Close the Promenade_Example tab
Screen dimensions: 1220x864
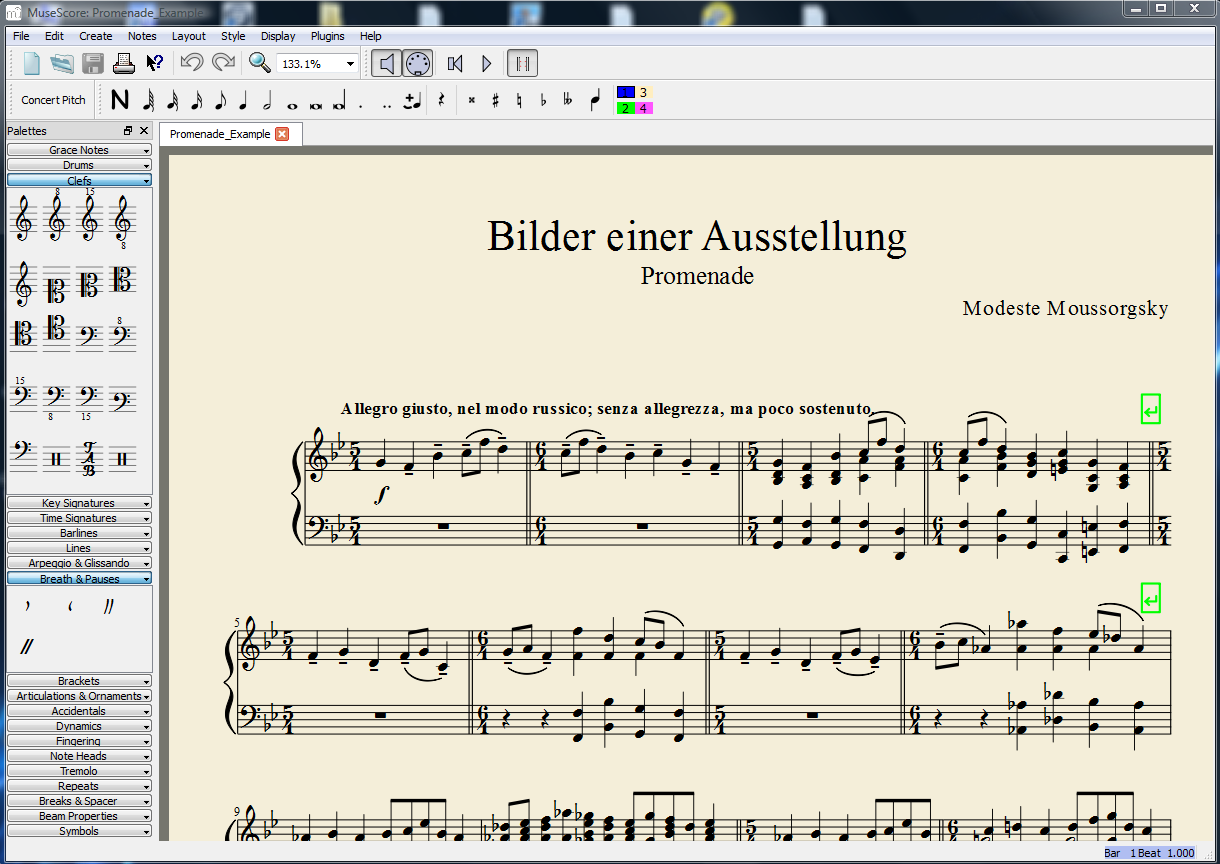coord(282,134)
